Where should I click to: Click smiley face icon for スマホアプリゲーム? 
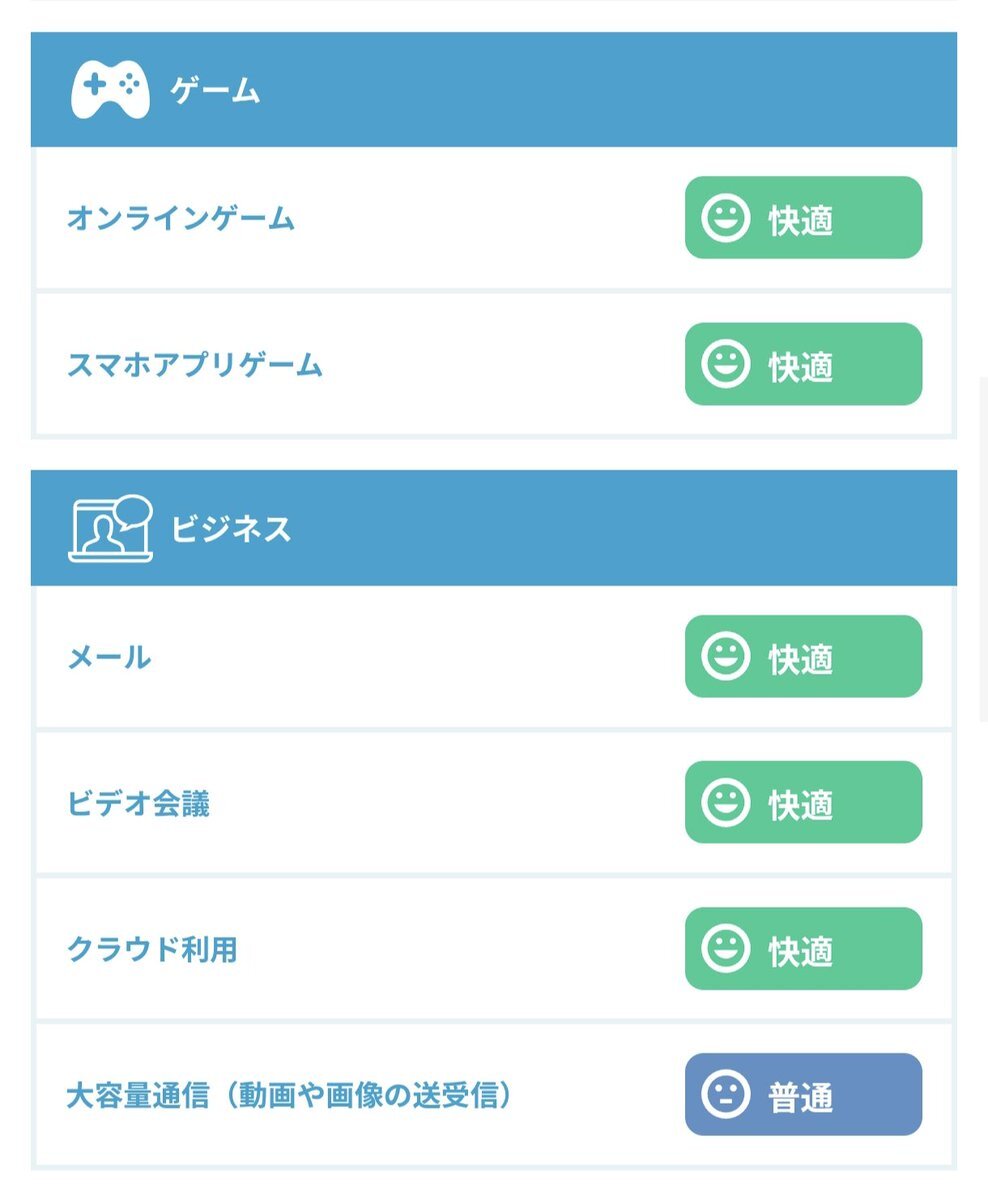click(x=725, y=364)
